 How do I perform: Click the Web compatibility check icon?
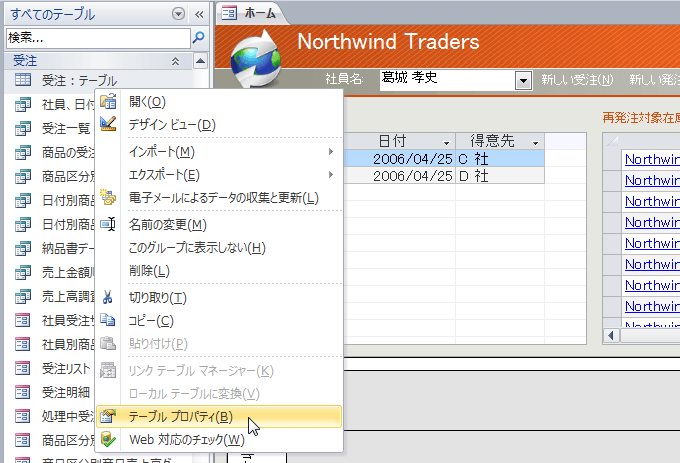click(108, 439)
